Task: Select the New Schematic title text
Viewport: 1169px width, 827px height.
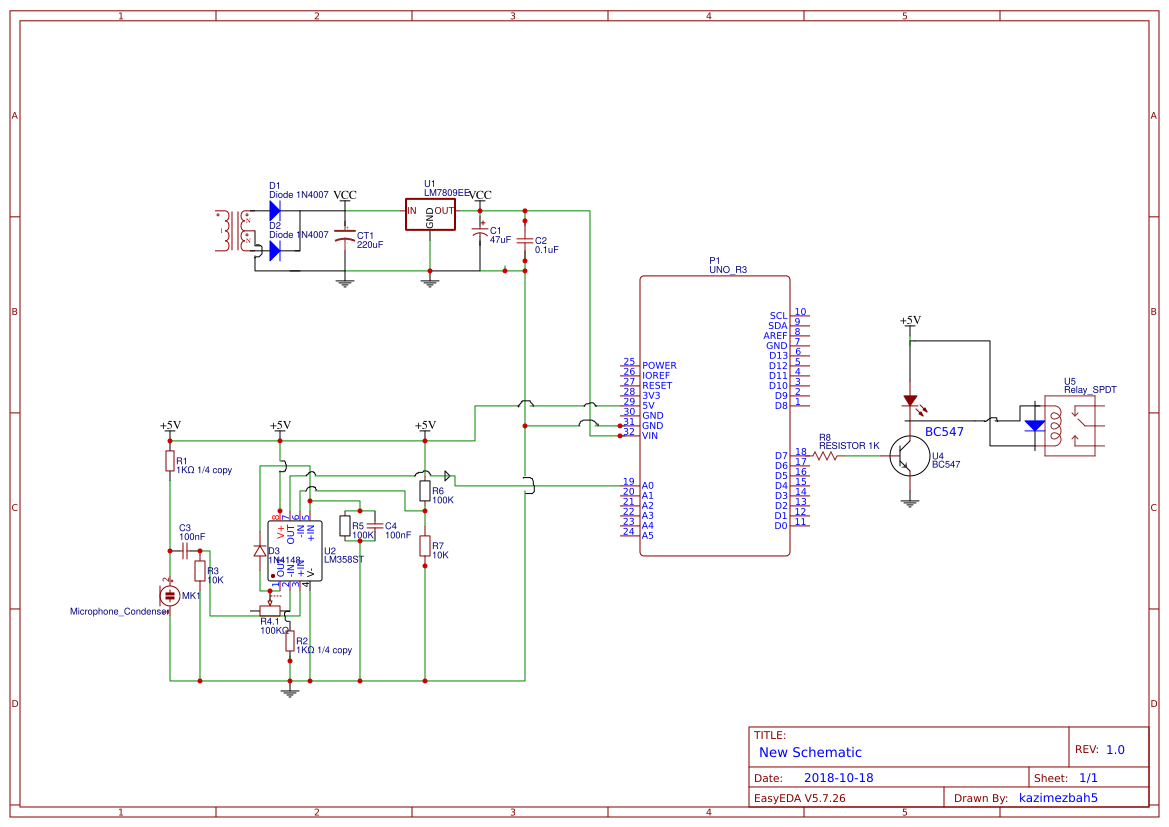Action: (810, 752)
